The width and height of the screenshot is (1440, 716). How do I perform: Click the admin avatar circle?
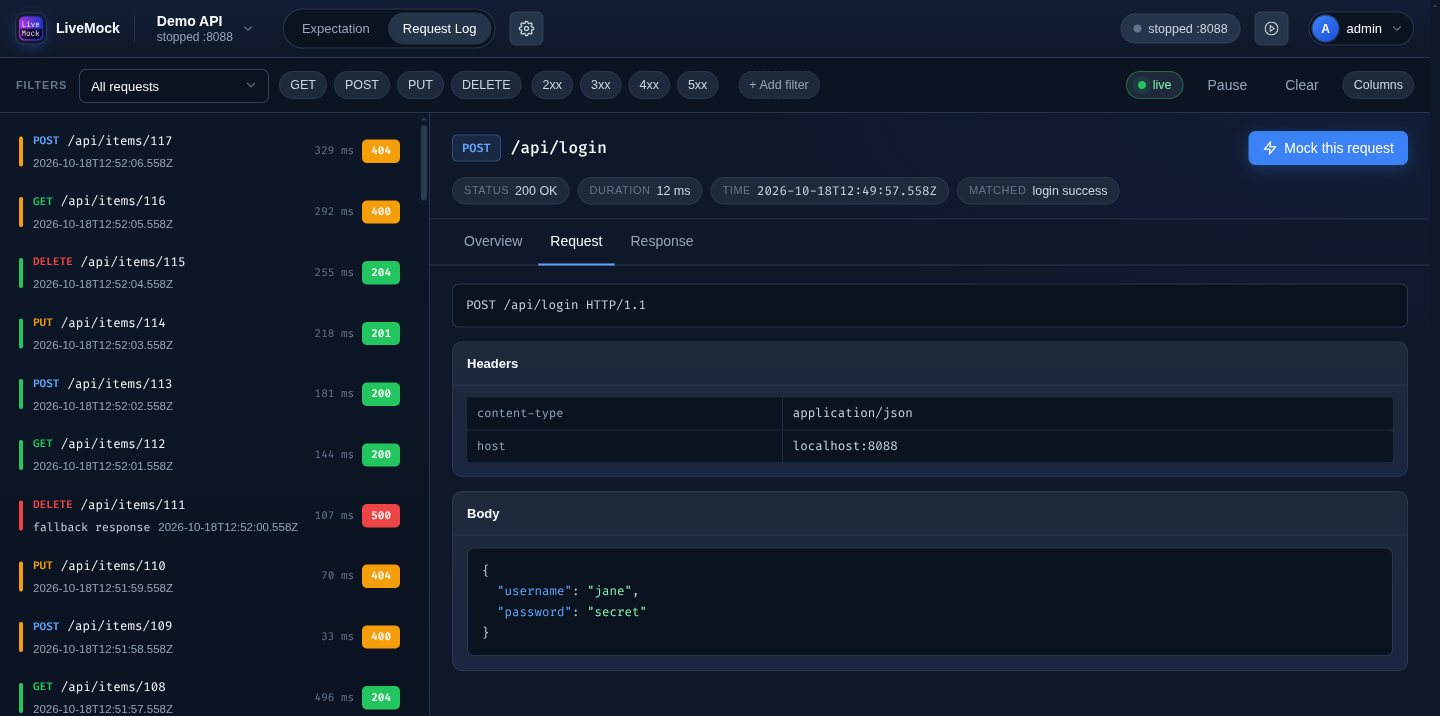[x=1325, y=28]
